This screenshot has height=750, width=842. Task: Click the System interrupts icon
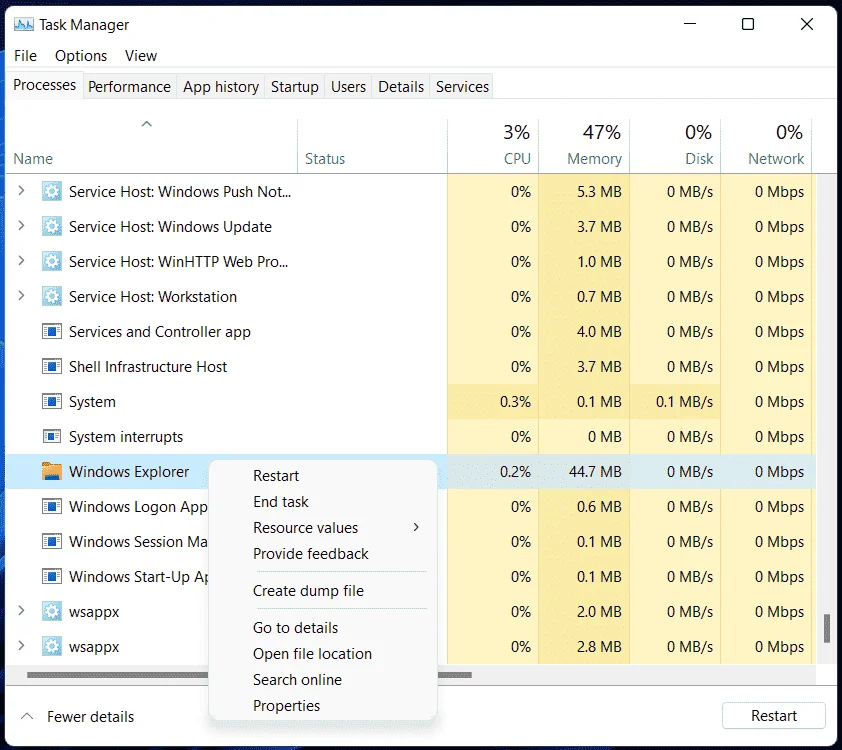(52, 436)
